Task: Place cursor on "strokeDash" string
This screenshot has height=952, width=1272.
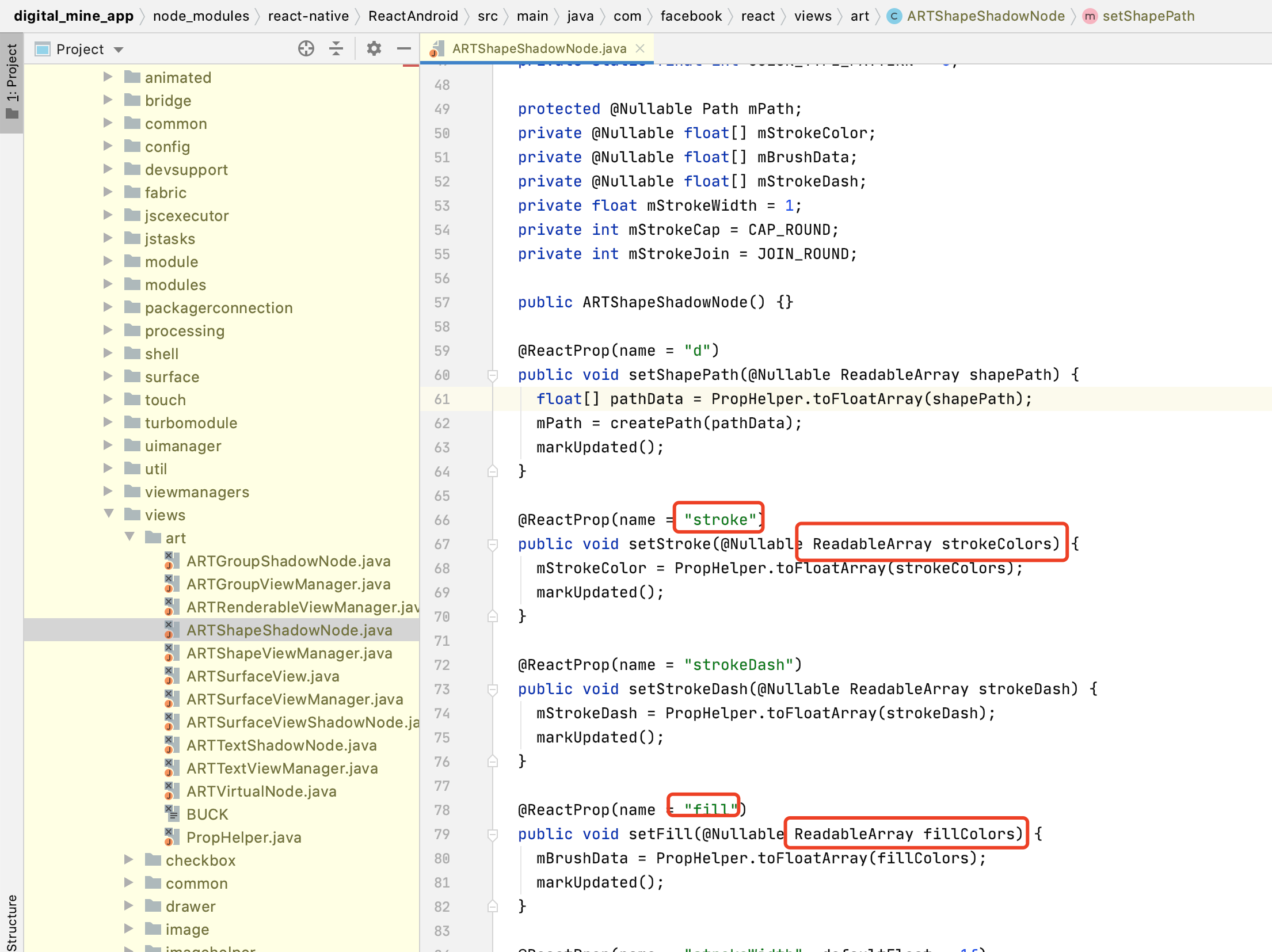Action: (x=738, y=665)
